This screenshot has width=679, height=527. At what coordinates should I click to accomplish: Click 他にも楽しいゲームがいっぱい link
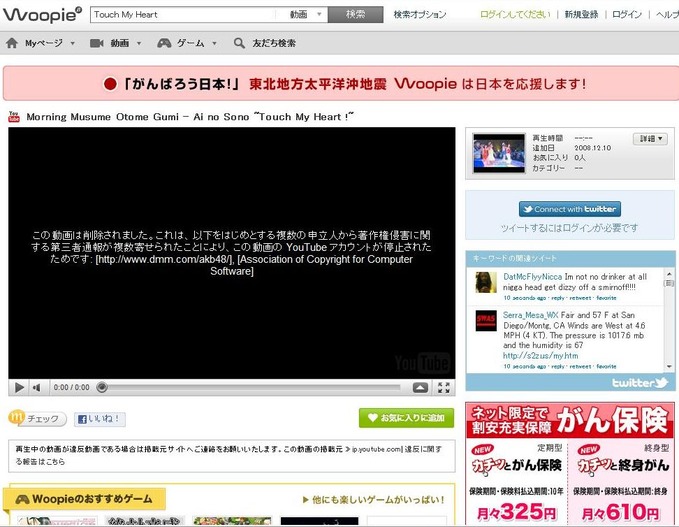pyautogui.click(x=374, y=500)
